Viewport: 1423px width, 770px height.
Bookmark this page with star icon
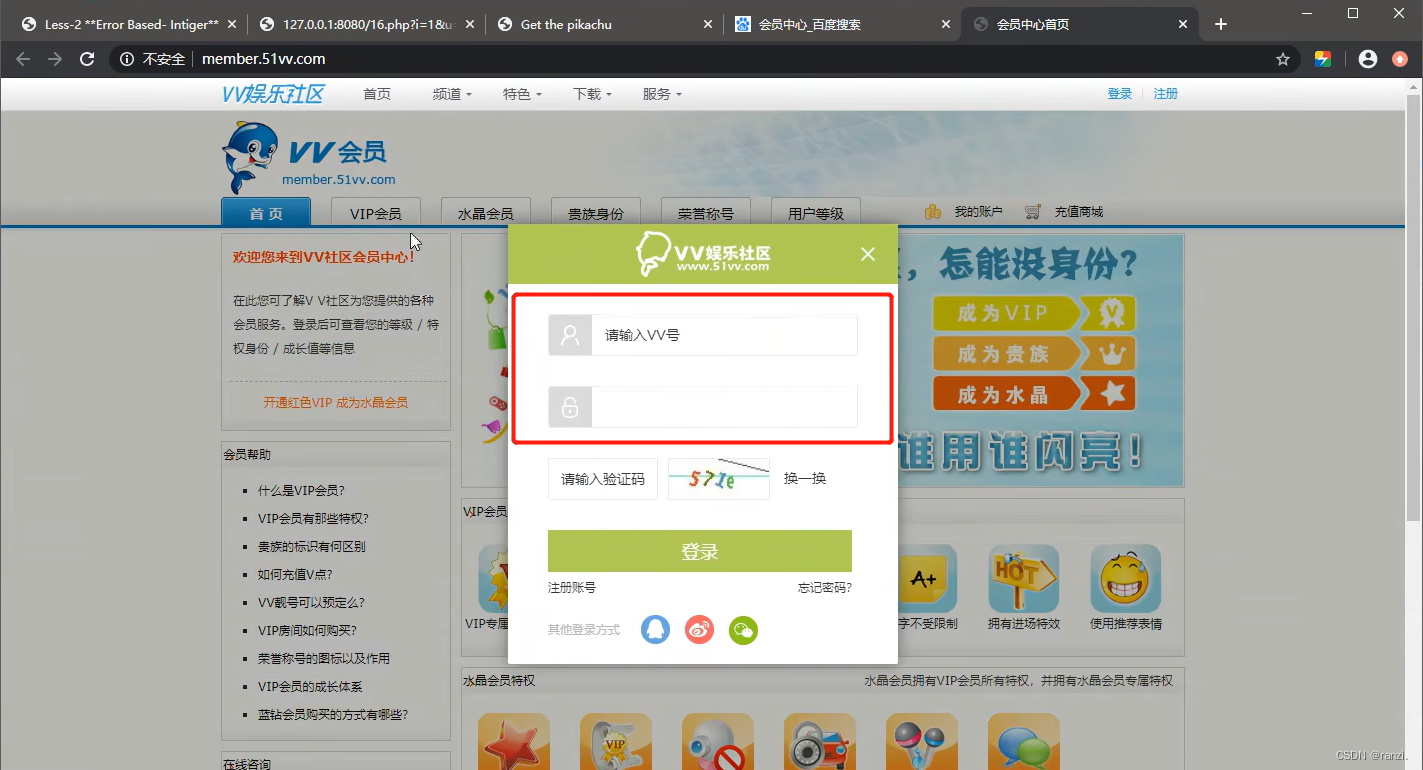click(1283, 59)
